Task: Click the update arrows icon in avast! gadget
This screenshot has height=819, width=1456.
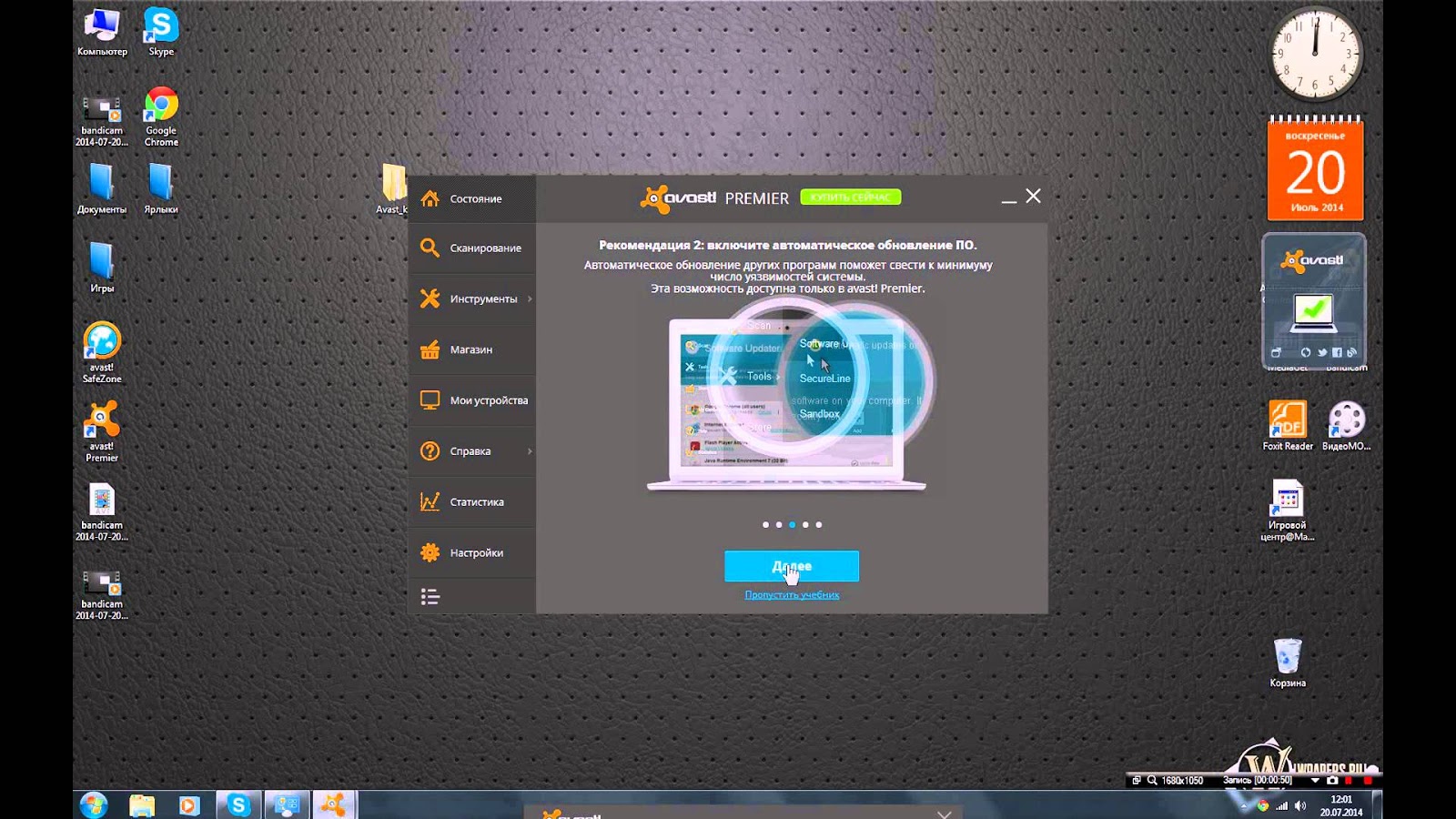Action: (x=1306, y=352)
